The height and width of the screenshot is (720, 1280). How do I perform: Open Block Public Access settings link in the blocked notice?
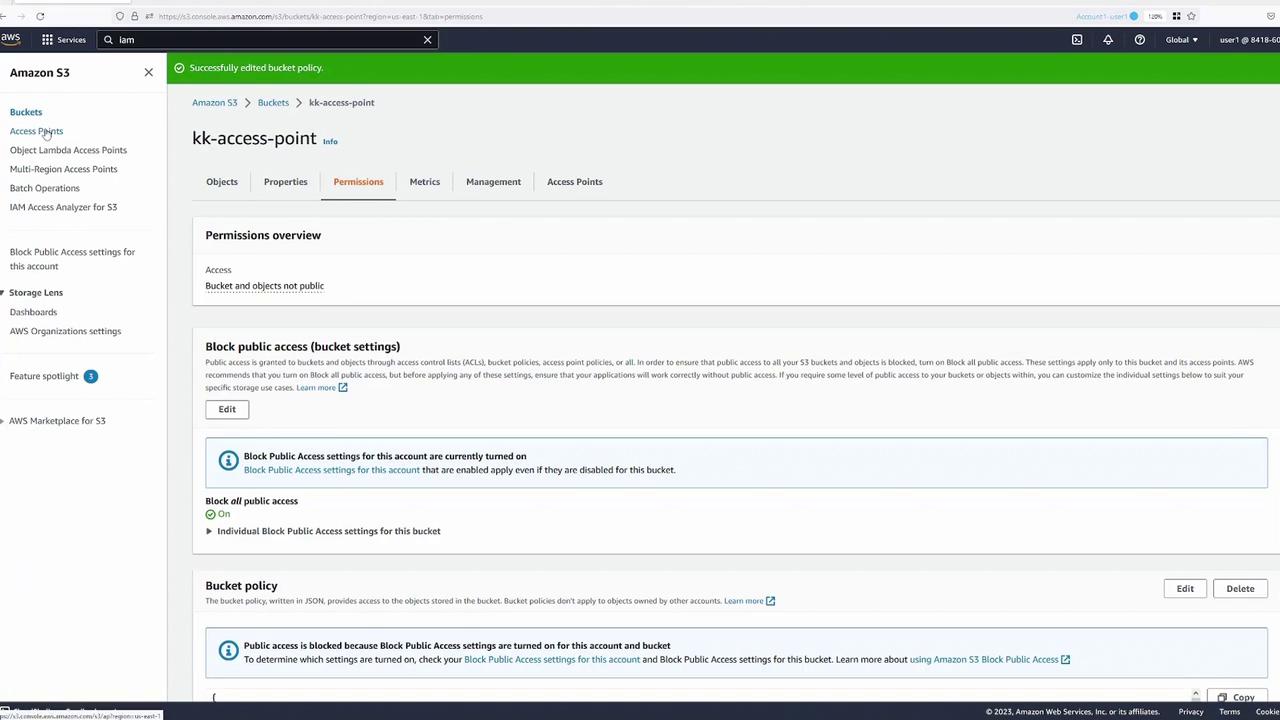click(552, 660)
